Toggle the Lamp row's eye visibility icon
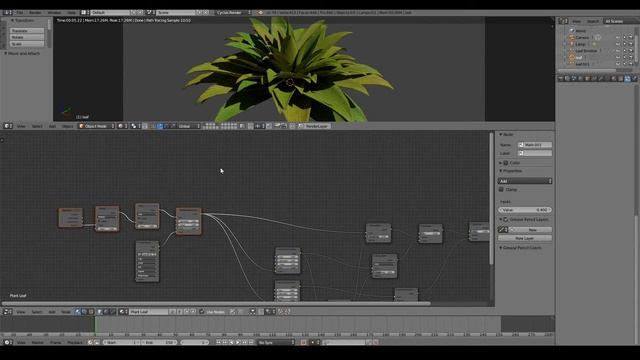 click(618, 44)
